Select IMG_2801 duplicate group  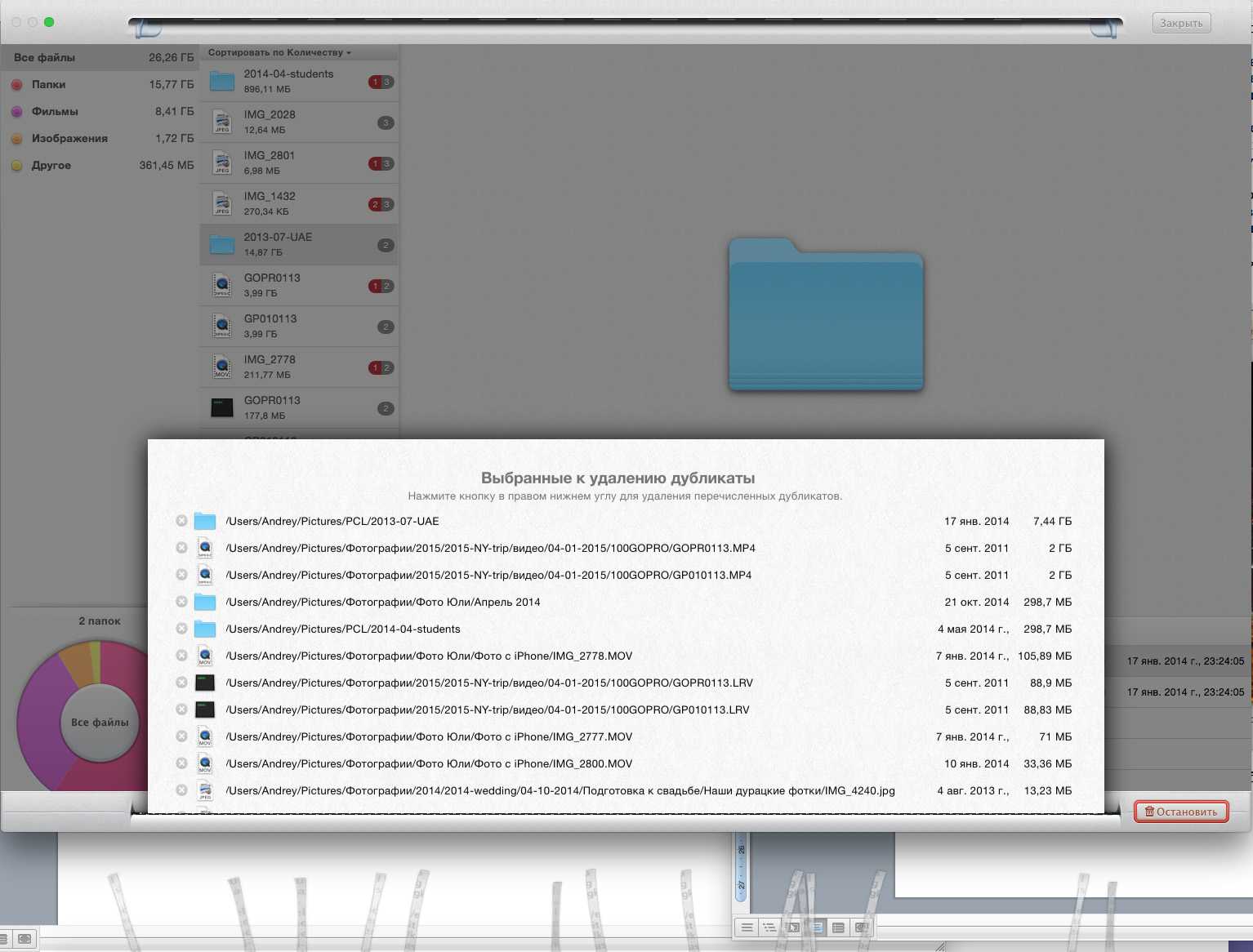tap(299, 162)
